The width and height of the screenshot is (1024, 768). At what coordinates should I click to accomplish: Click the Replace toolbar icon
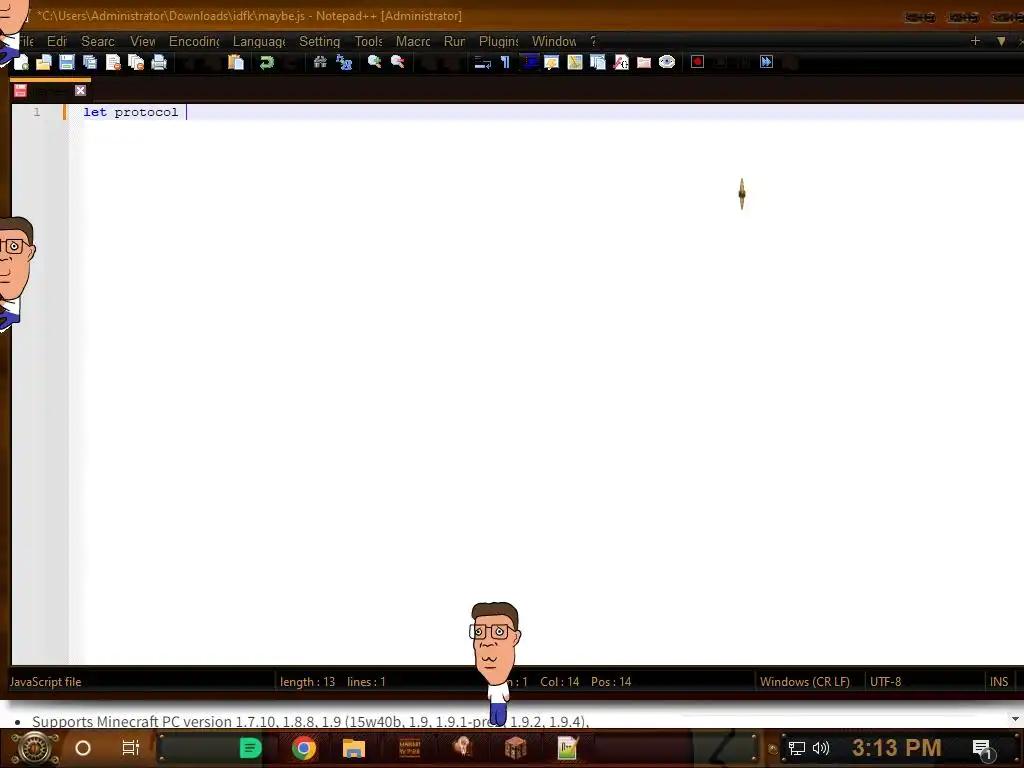pos(344,62)
